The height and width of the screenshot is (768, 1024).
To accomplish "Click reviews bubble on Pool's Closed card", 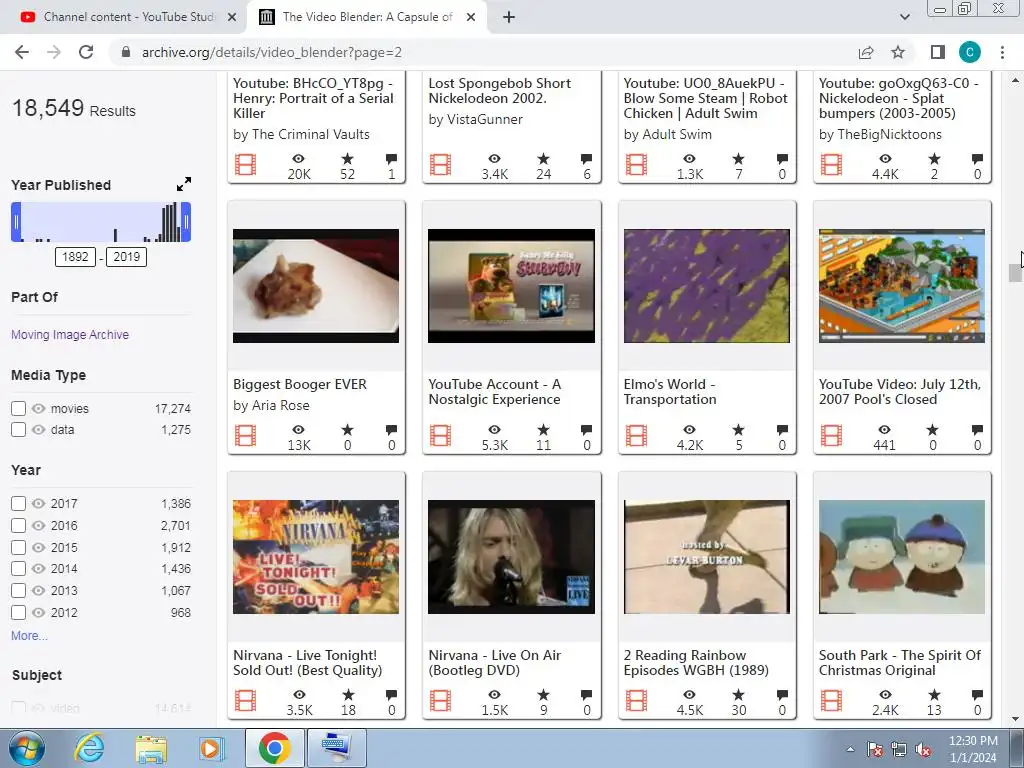I will click(x=977, y=430).
